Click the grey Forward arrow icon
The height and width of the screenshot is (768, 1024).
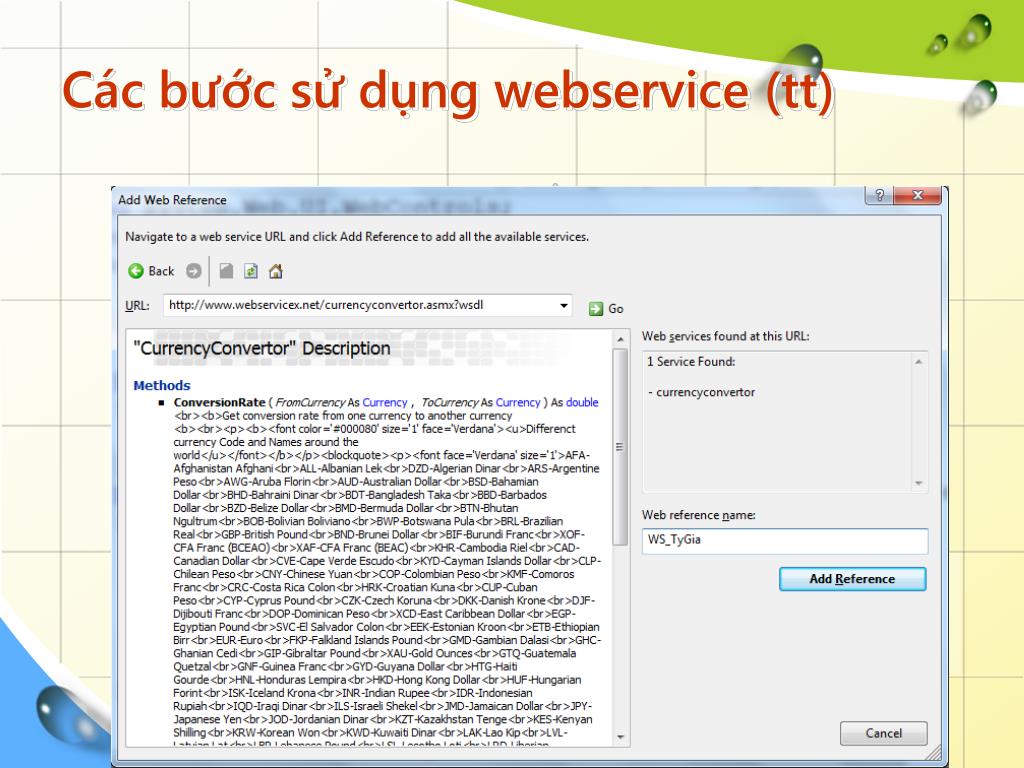(x=193, y=271)
